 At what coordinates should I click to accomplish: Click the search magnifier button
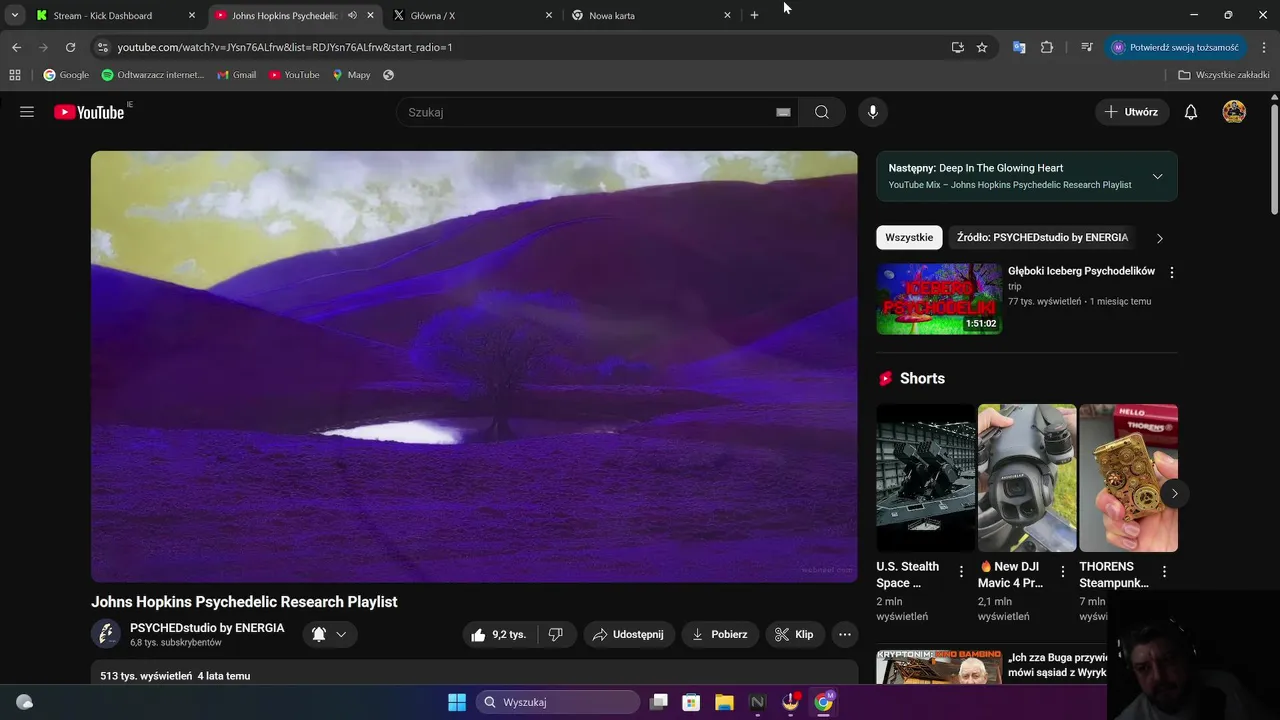pos(822,112)
